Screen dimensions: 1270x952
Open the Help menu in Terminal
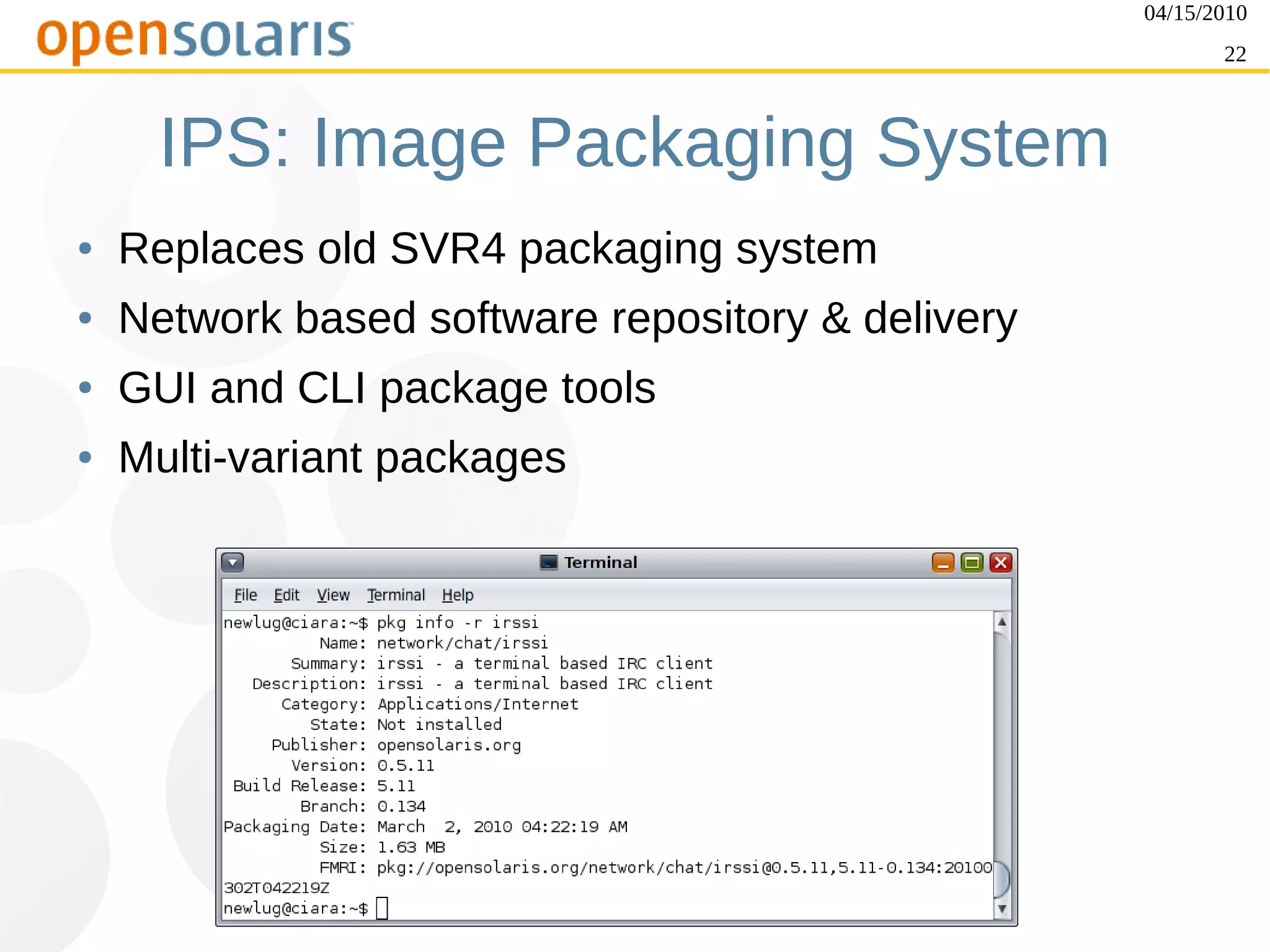[458, 595]
